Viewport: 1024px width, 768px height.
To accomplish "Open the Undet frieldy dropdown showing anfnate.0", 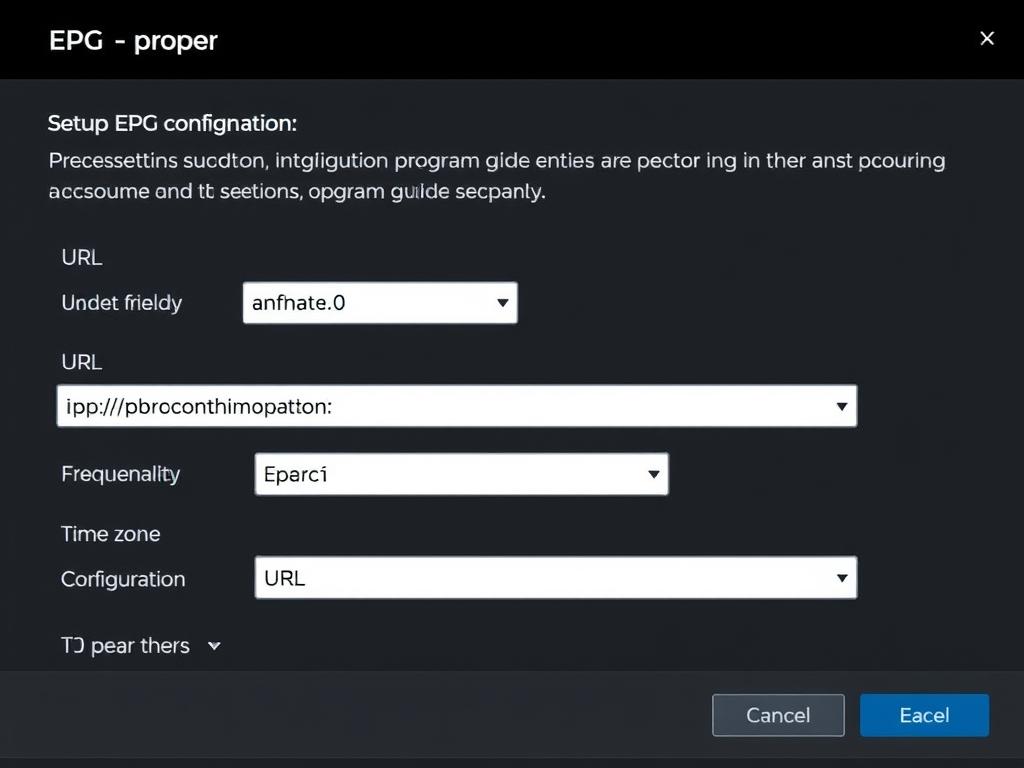I will tap(370, 303).
